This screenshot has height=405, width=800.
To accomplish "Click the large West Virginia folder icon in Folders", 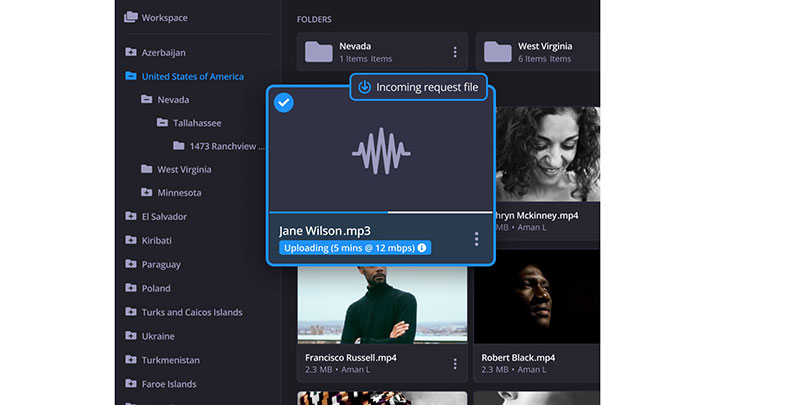I will click(497, 52).
